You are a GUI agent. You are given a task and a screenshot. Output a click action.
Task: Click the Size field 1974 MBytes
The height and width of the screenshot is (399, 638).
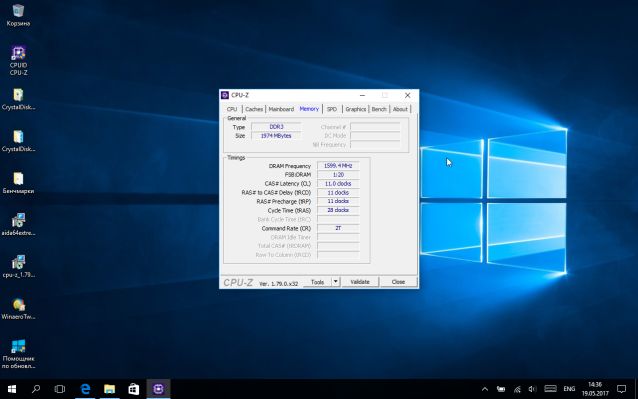pyautogui.click(x=276, y=136)
